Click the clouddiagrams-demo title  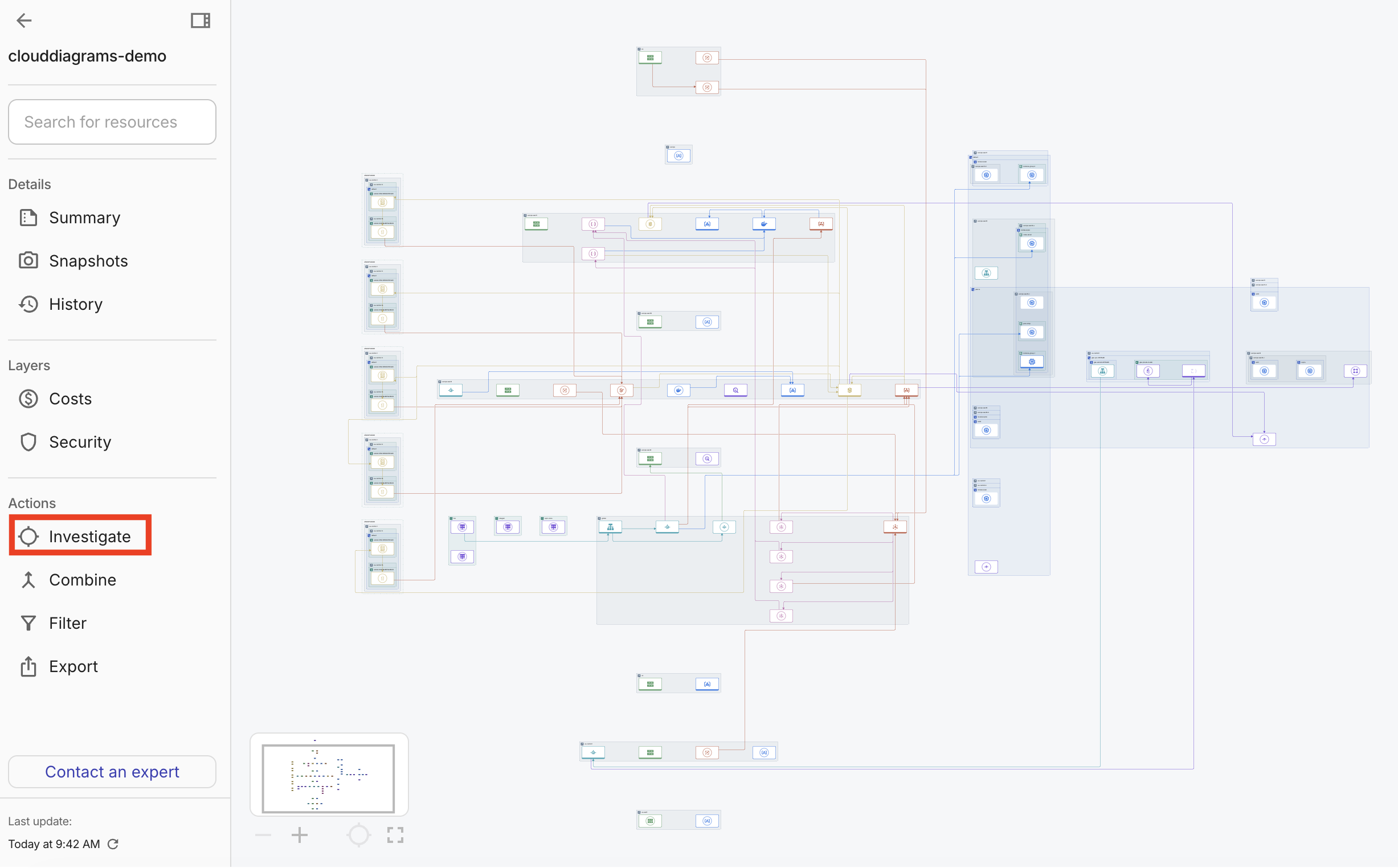click(x=87, y=56)
